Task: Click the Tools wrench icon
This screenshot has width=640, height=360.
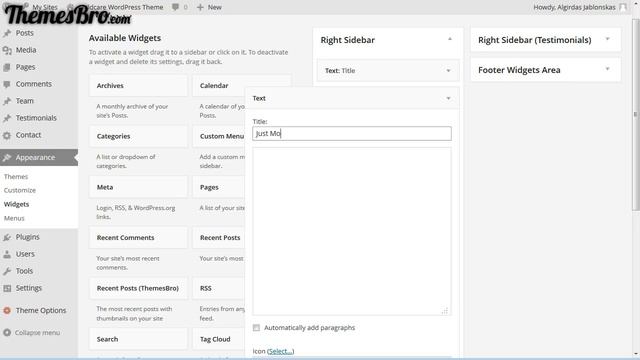Action: tap(7, 271)
